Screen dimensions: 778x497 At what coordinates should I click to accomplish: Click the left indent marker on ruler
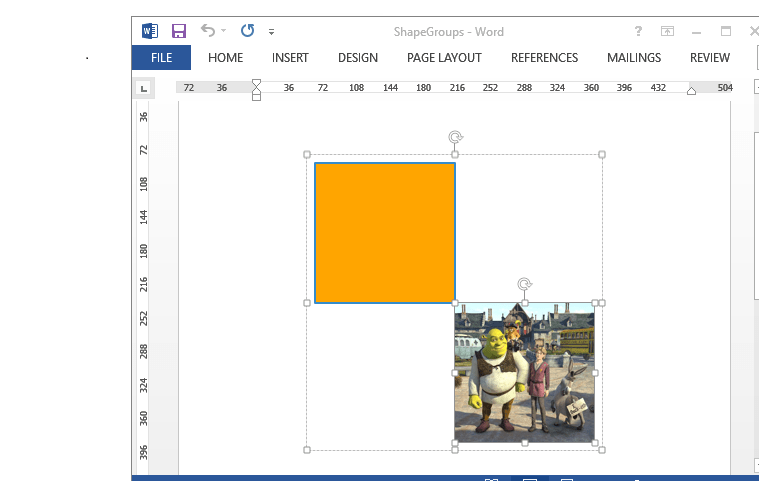pos(256,97)
